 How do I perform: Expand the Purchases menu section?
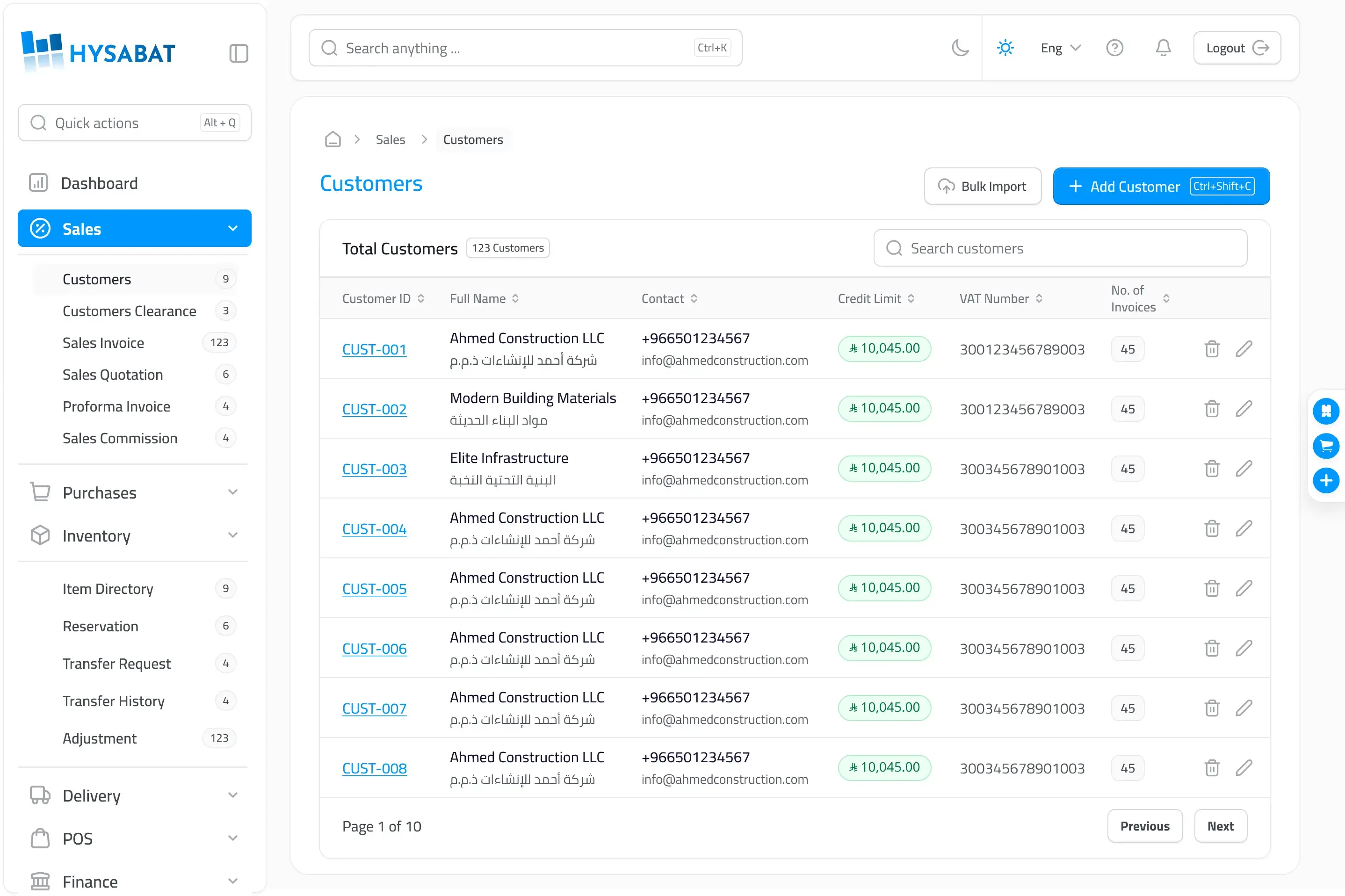tap(134, 492)
